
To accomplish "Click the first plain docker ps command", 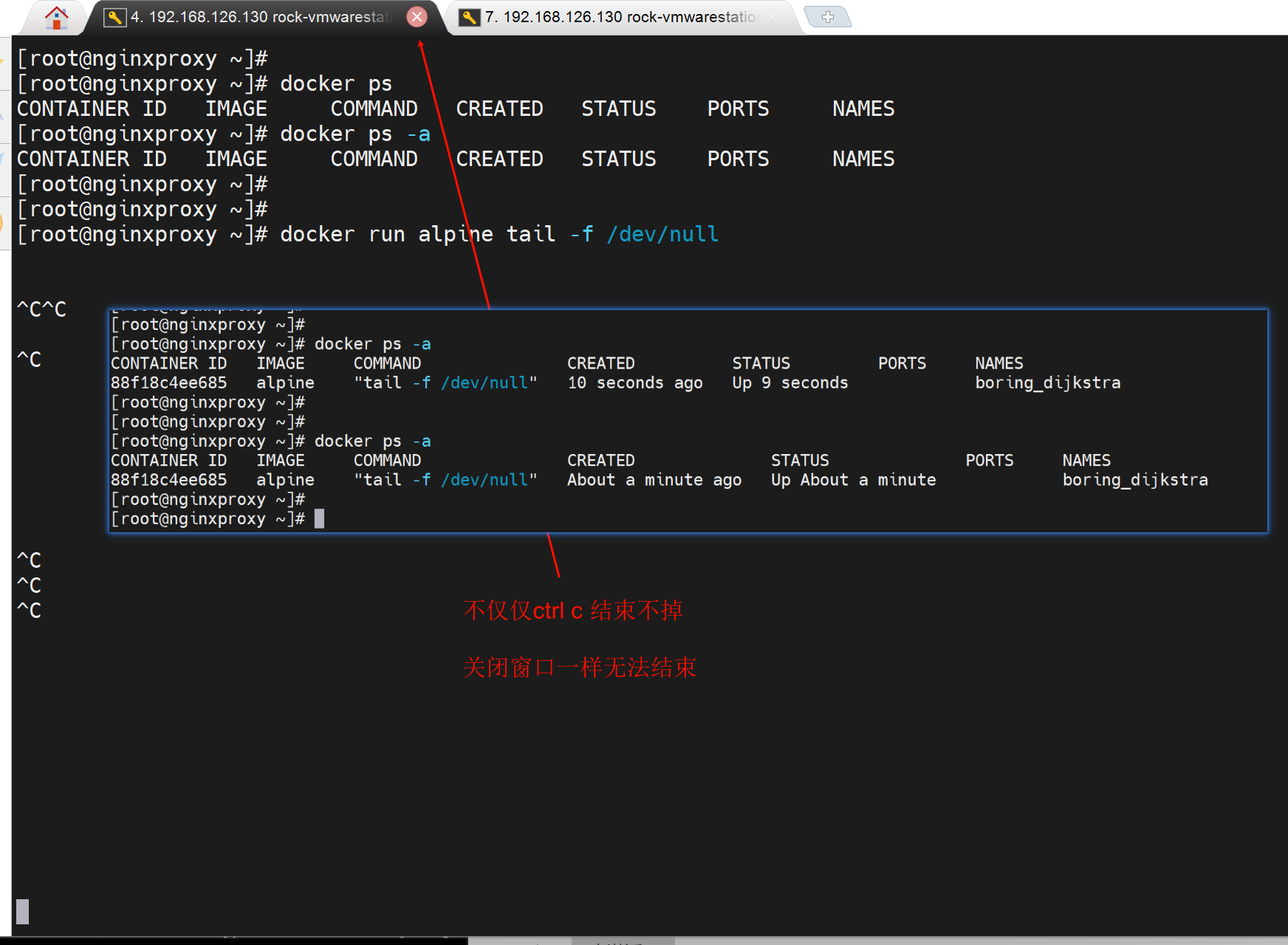I will point(336,83).
